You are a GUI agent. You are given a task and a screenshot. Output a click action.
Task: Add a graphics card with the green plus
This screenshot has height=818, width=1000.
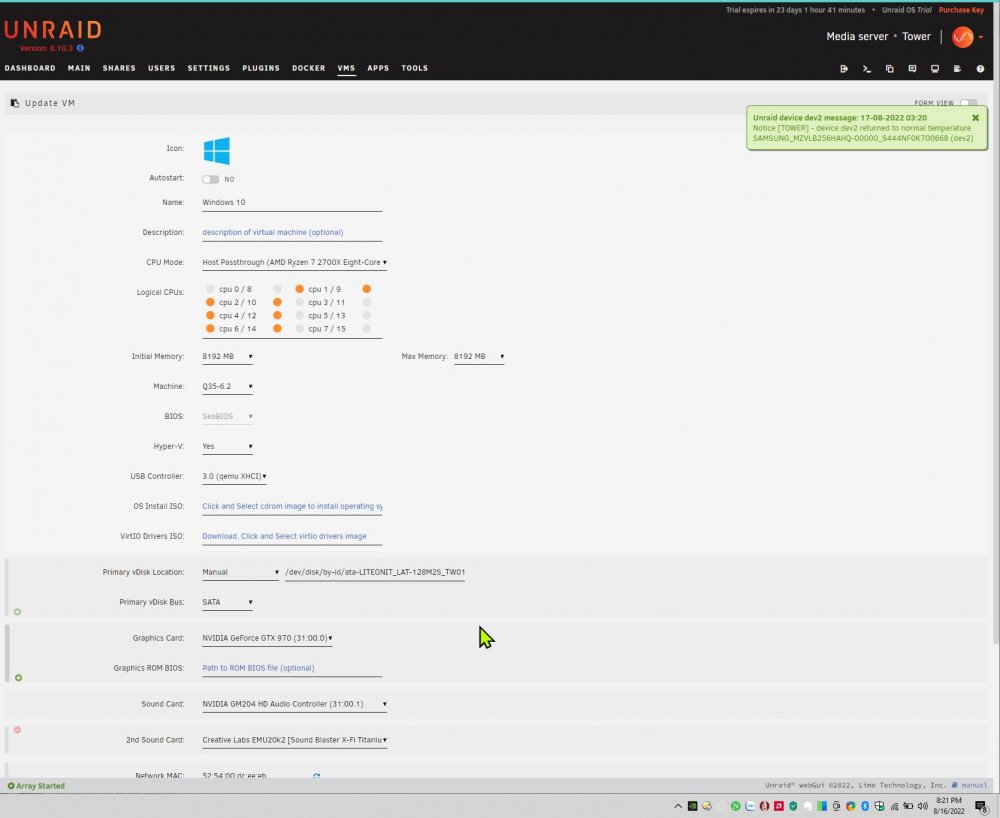[x=18, y=677]
